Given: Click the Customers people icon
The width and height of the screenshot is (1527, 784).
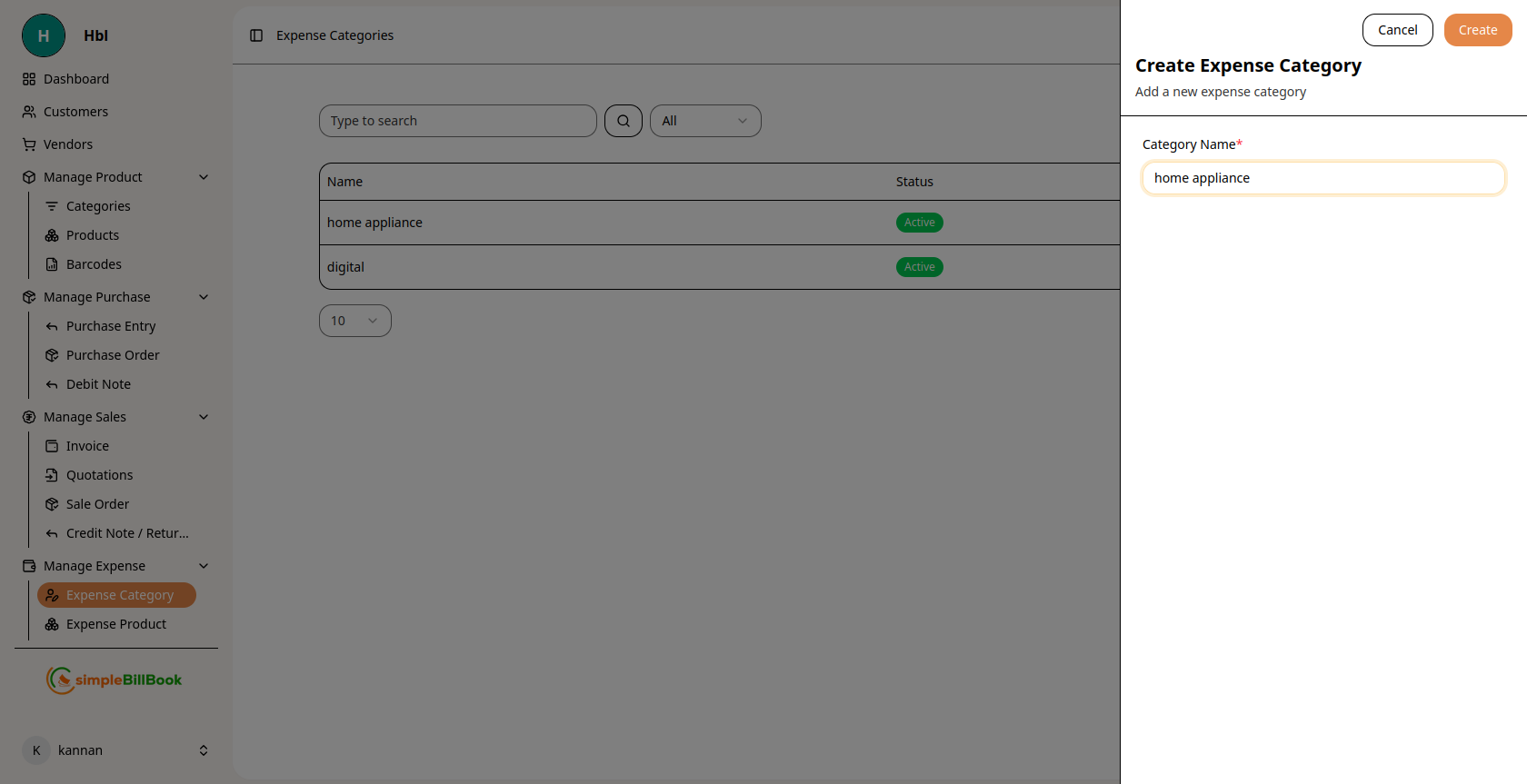Looking at the screenshot, I should (29, 112).
